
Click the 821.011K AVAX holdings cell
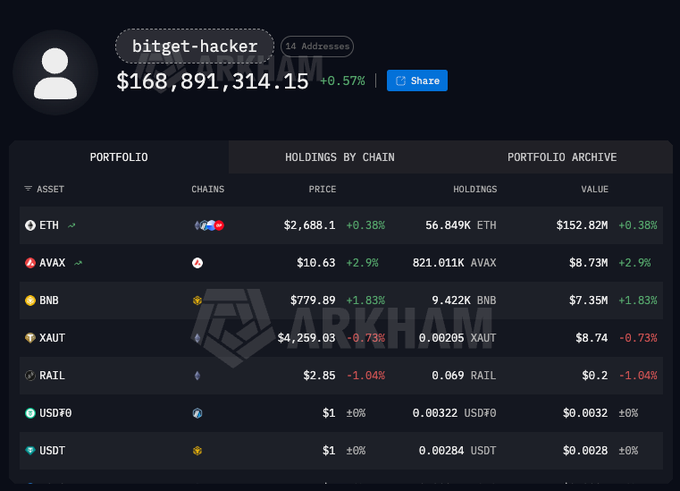pyautogui.click(x=454, y=263)
